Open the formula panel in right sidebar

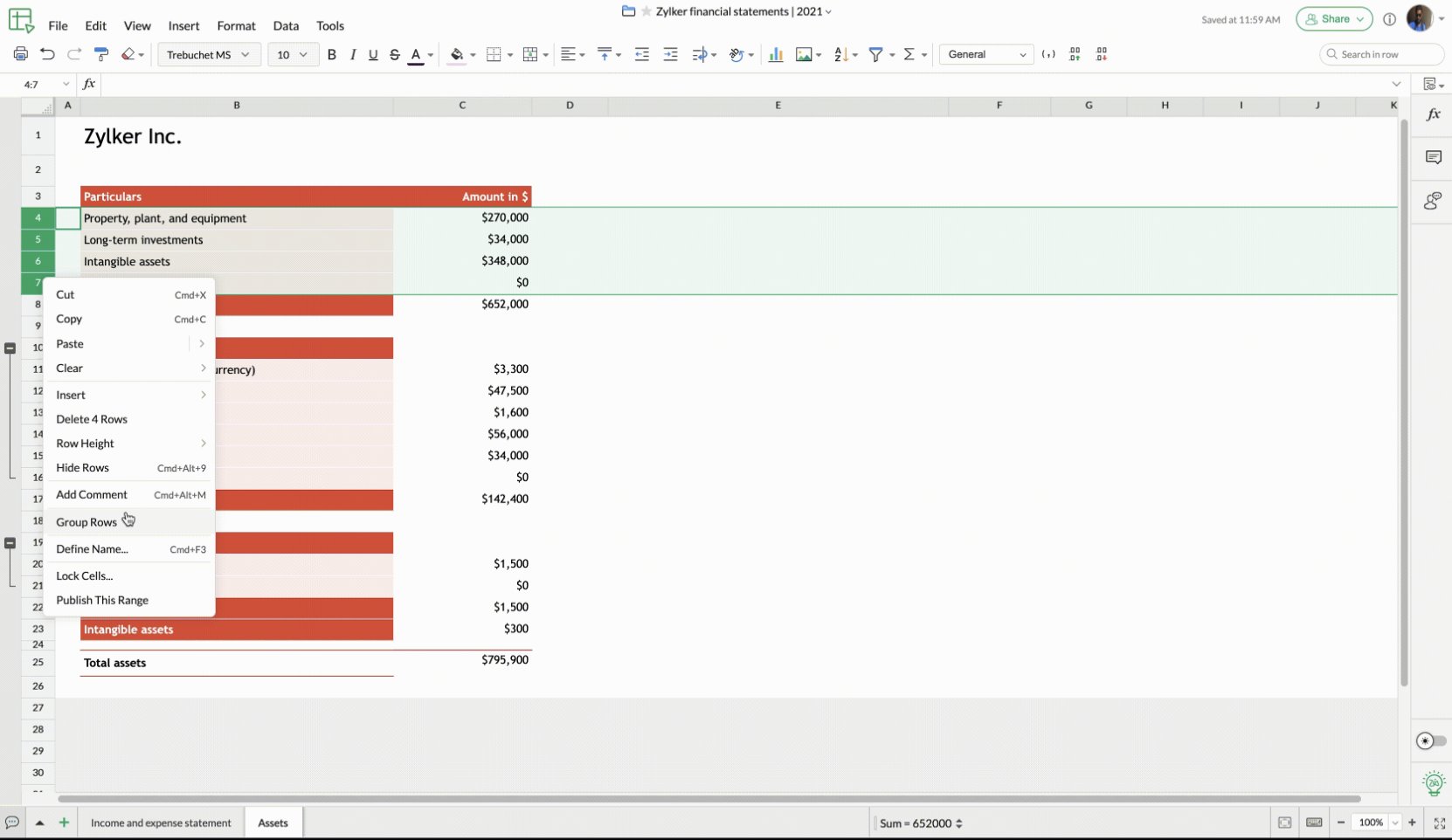point(1433,113)
